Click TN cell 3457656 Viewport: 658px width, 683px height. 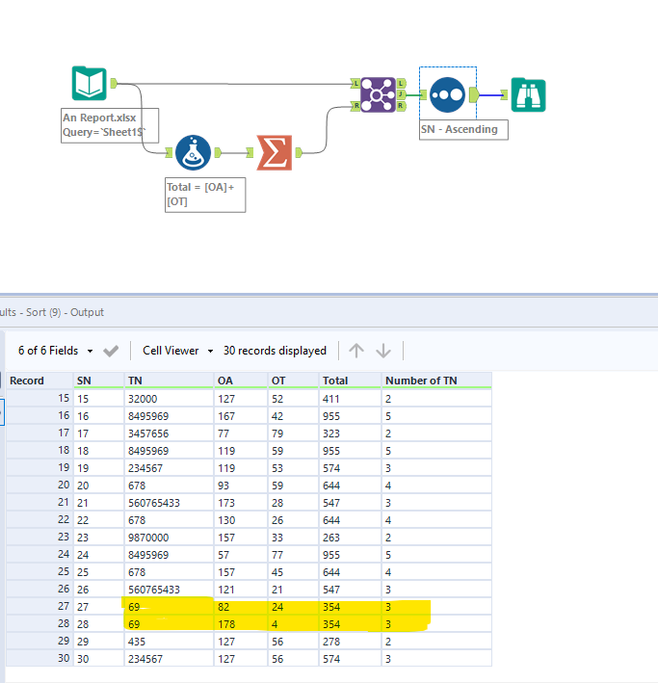(169, 433)
